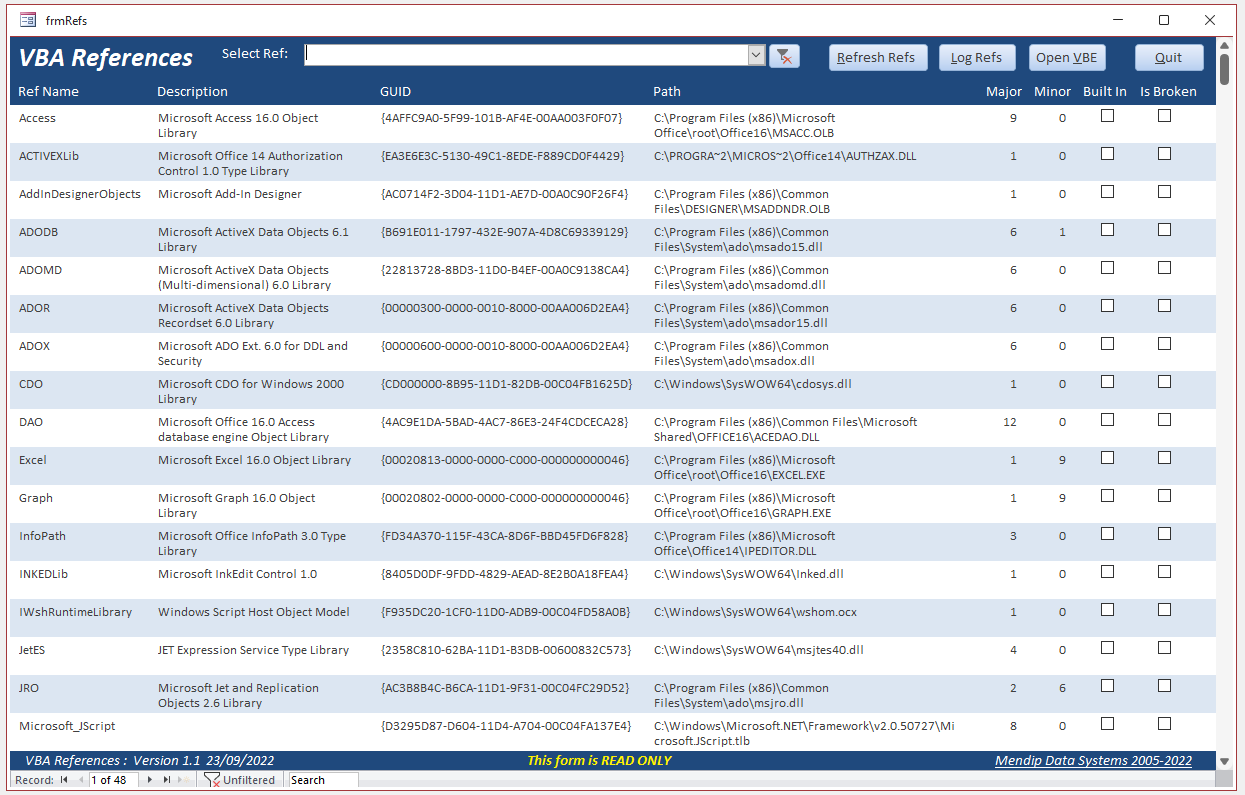Click the vertical scrollbar down arrow
The image size is (1245, 795).
(x=1224, y=761)
